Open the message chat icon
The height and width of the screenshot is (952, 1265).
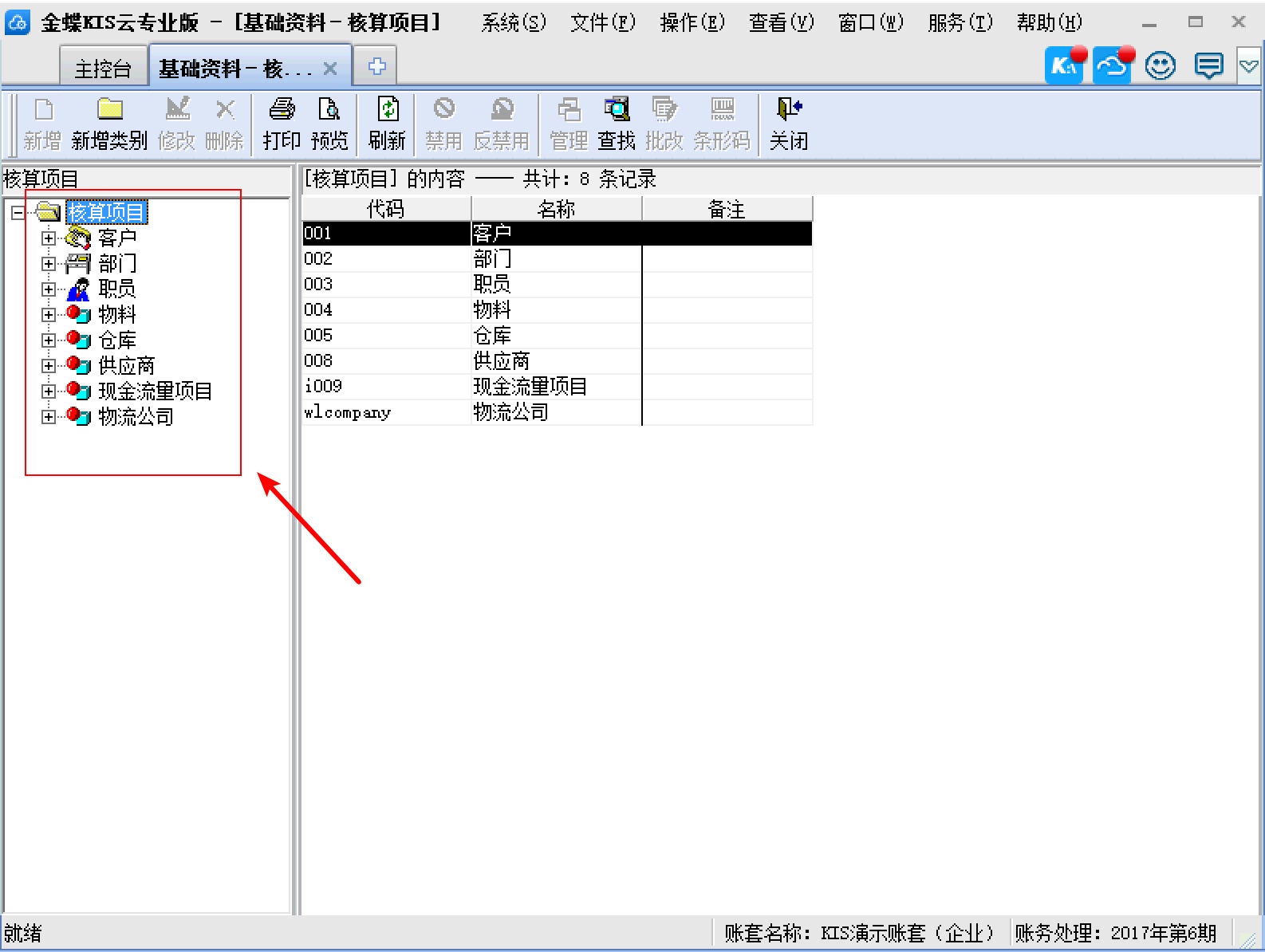click(x=1209, y=65)
